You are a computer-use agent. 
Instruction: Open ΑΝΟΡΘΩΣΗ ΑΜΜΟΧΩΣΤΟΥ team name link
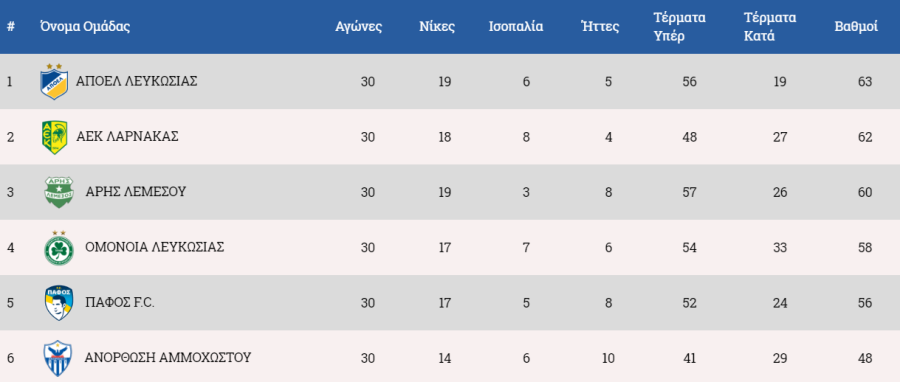(x=168, y=358)
